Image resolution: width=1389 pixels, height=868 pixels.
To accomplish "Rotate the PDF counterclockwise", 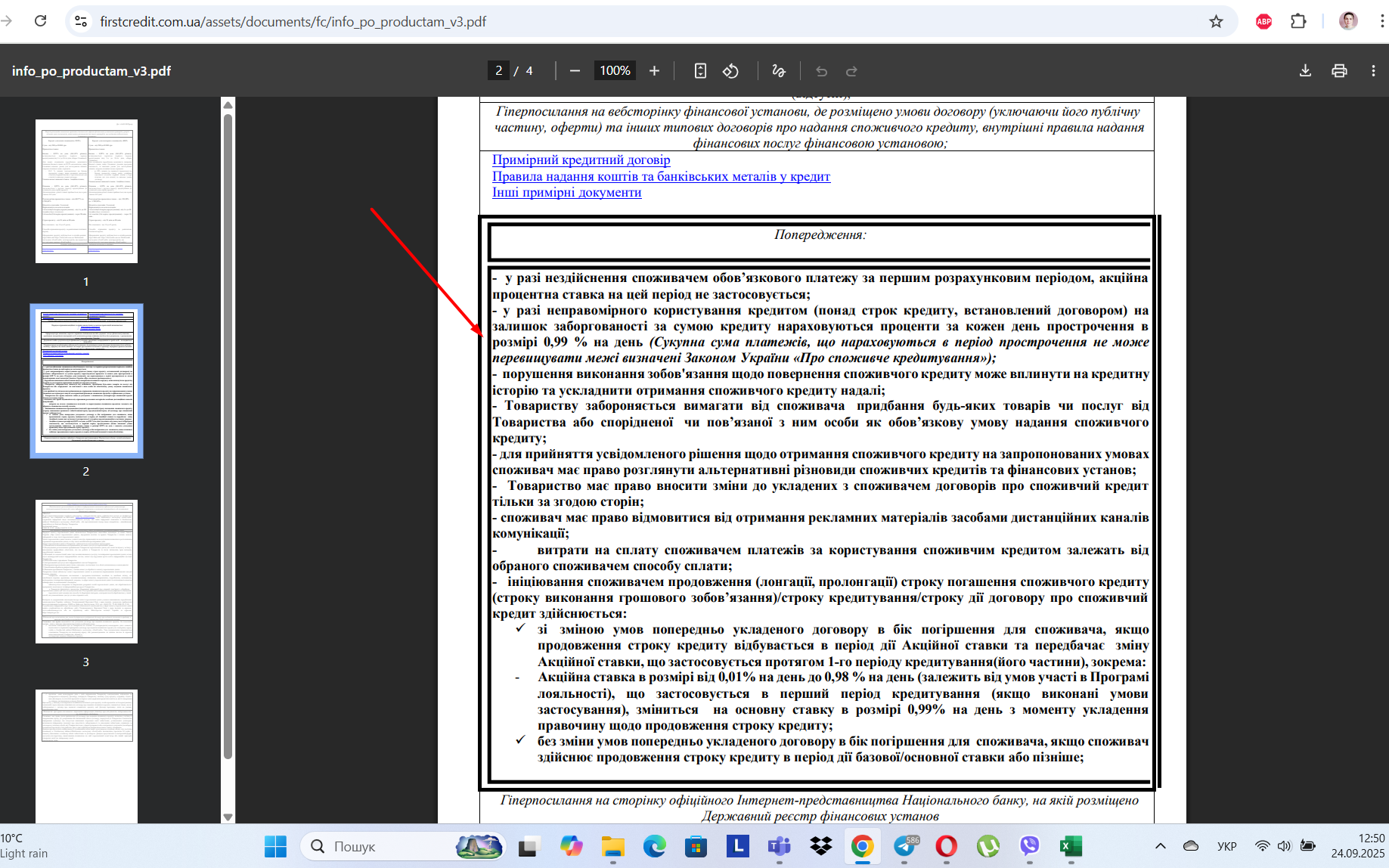I will click(x=730, y=71).
